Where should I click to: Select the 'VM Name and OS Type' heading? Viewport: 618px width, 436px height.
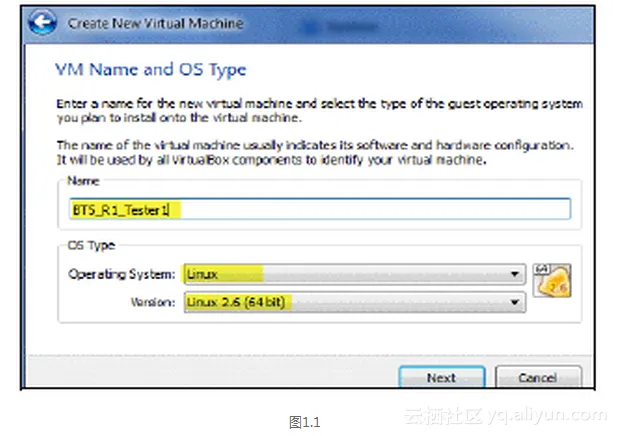point(151,70)
